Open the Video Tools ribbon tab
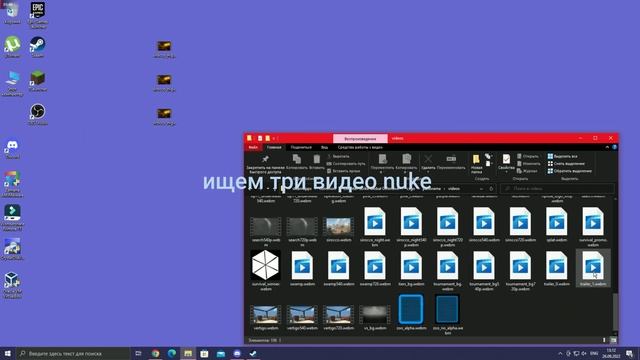Viewport: 640px width, 360px height. [x=360, y=147]
